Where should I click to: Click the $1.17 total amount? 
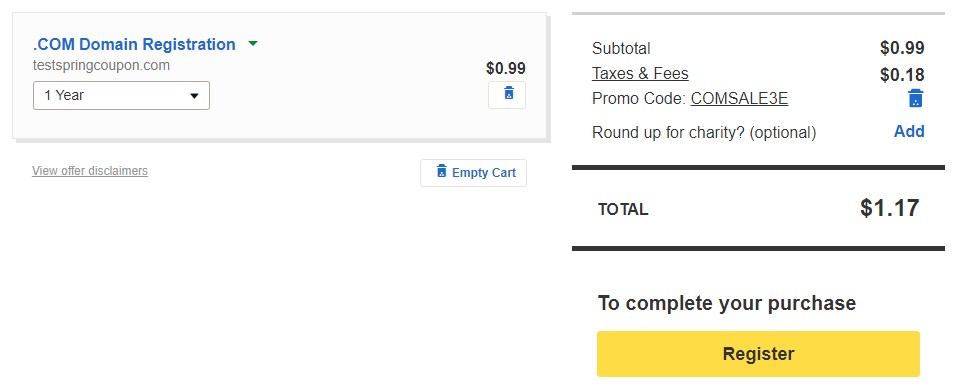pos(890,208)
